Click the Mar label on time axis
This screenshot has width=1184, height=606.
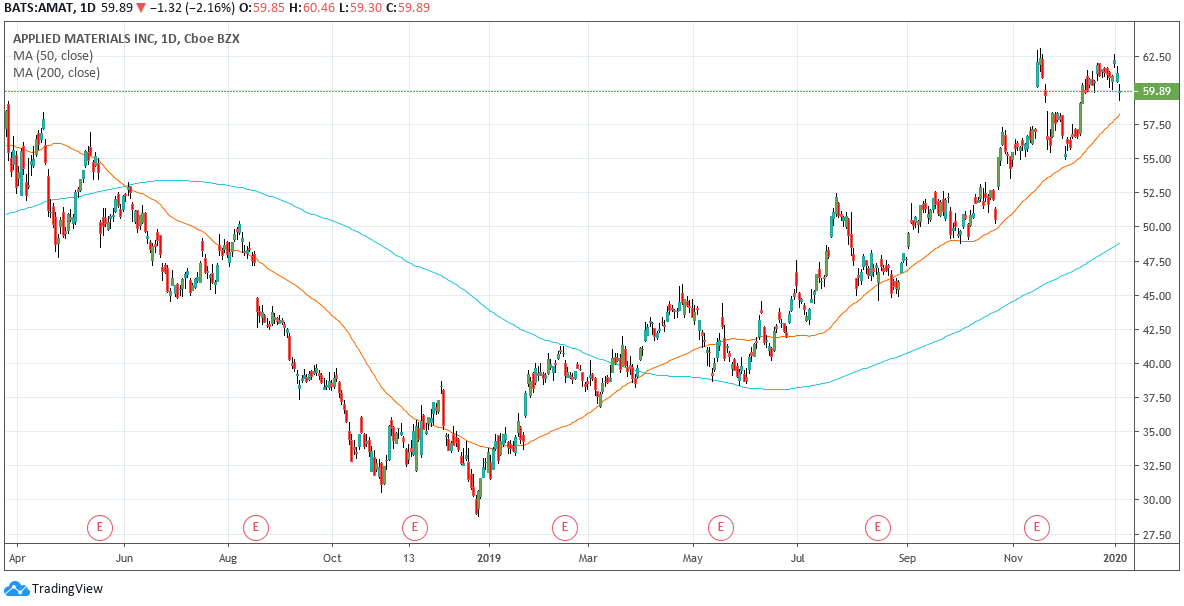click(589, 559)
